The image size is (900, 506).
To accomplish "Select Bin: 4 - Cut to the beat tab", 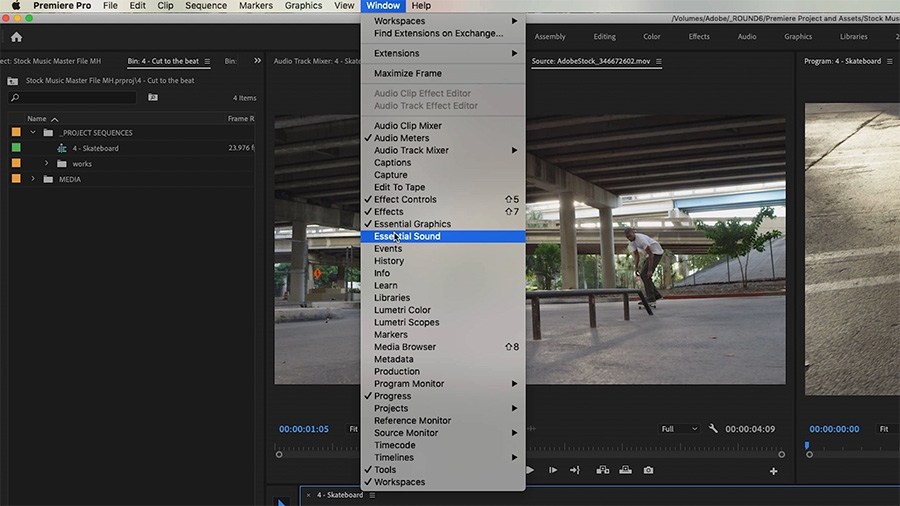I will tap(163, 61).
